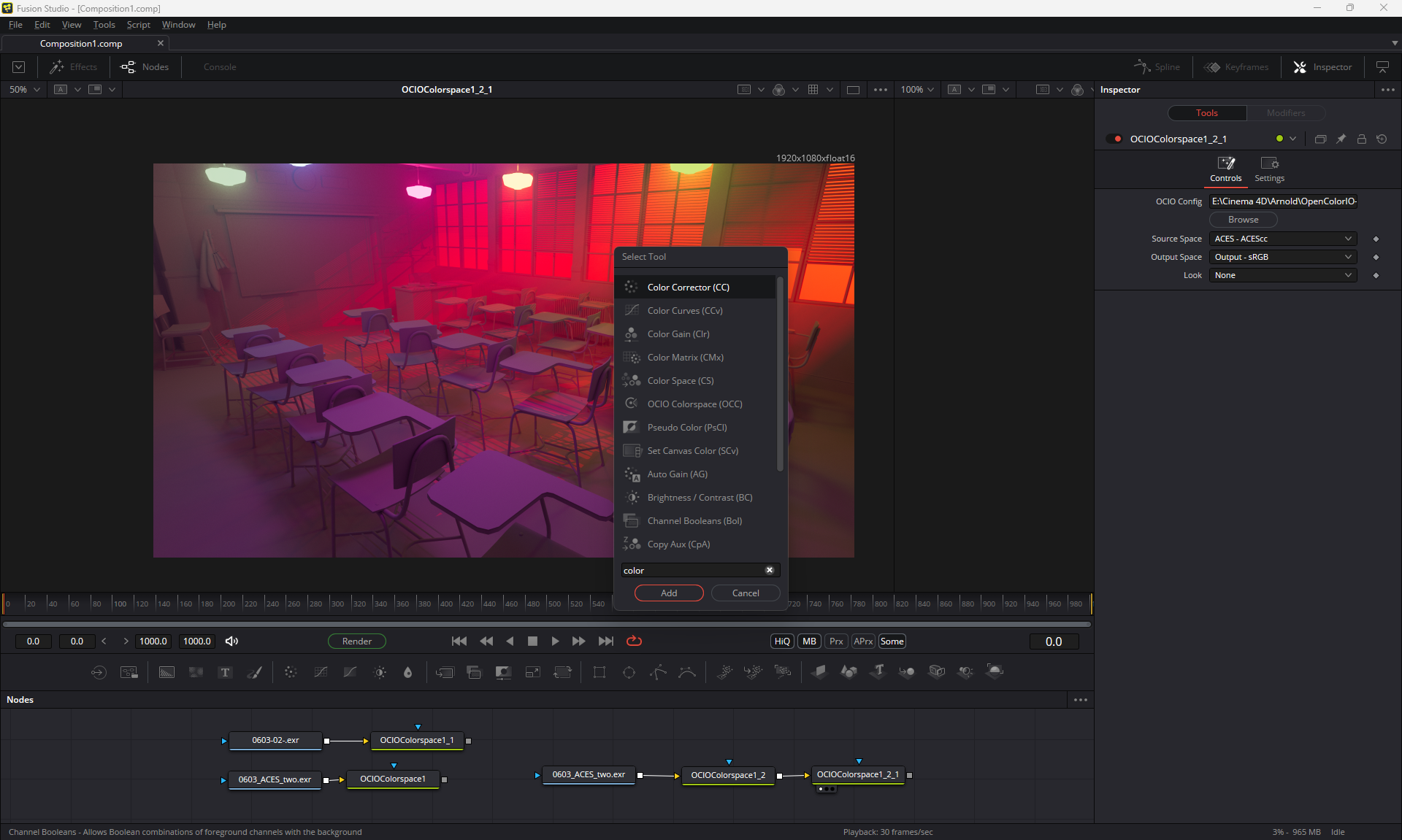
Task: Add a Blur (droplet) tool from the toolbar
Action: coord(407,672)
